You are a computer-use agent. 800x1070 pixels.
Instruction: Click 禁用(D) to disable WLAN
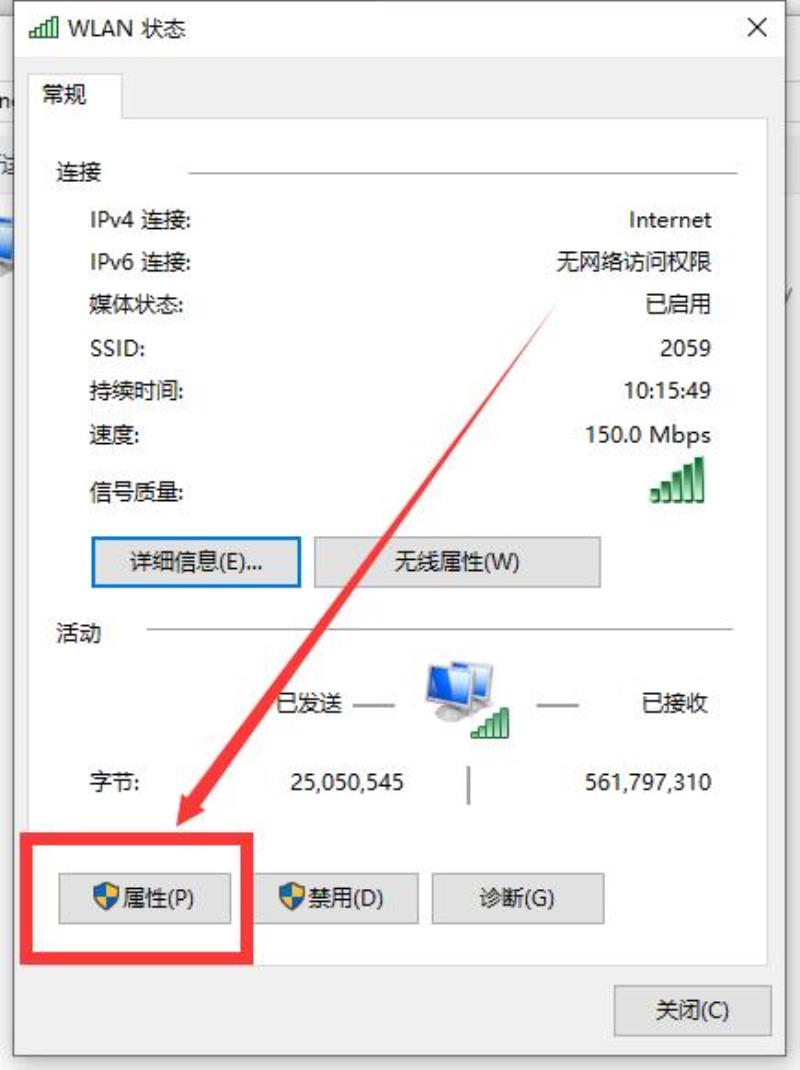335,898
